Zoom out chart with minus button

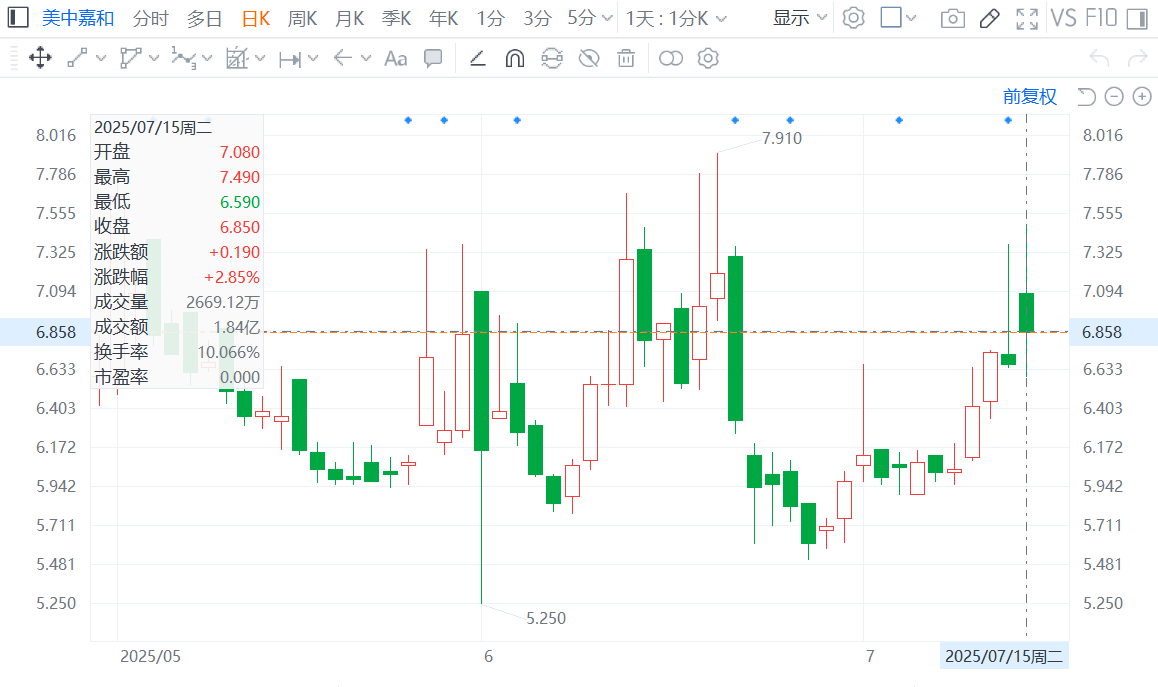(x=1114, y=96)
